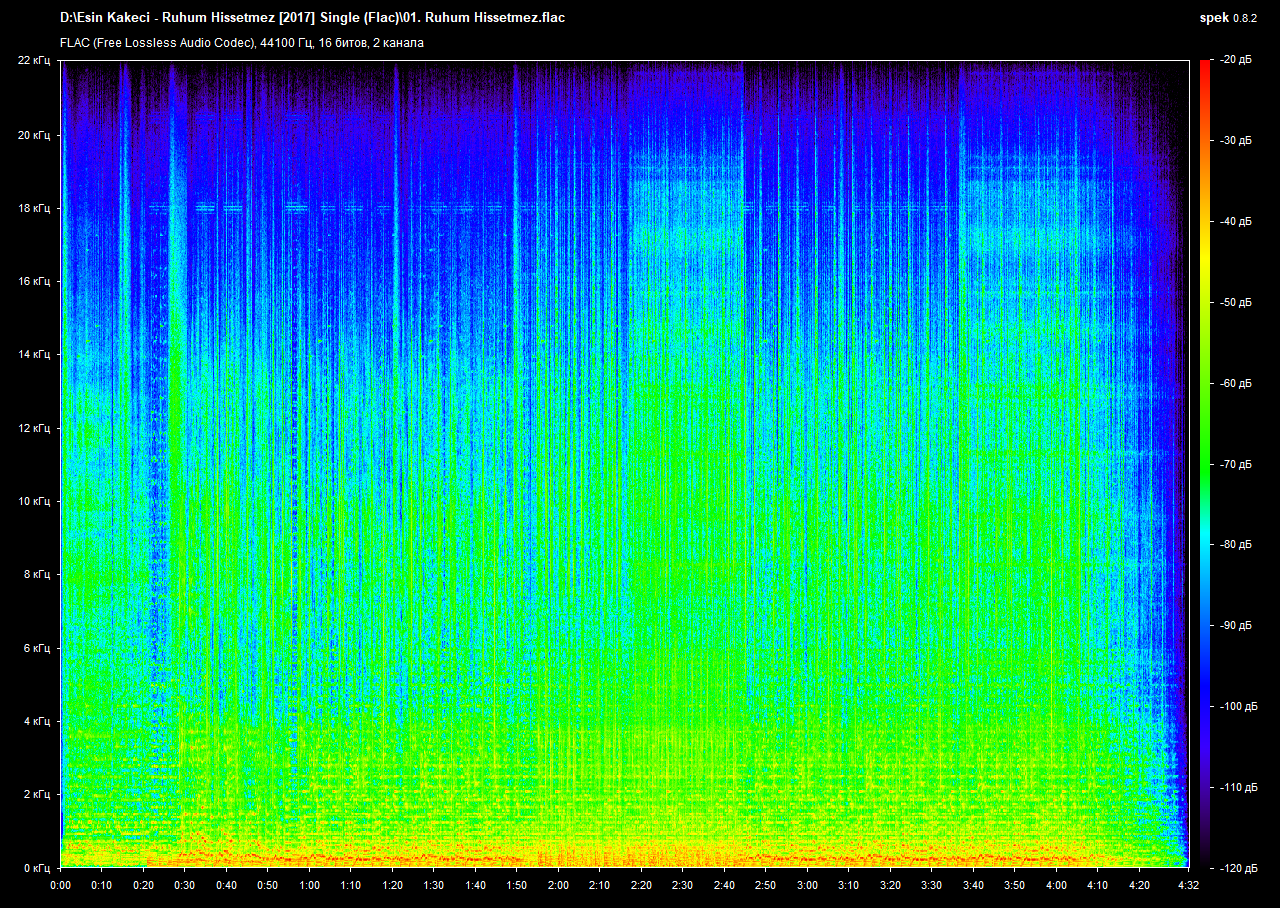
Task: Click the 0:50 time axis label
Action: (268, 886)
